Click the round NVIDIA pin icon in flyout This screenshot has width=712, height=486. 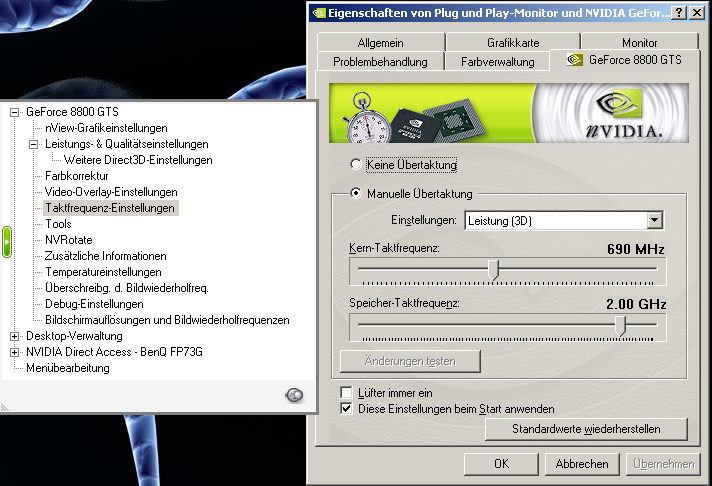[294, 395]
